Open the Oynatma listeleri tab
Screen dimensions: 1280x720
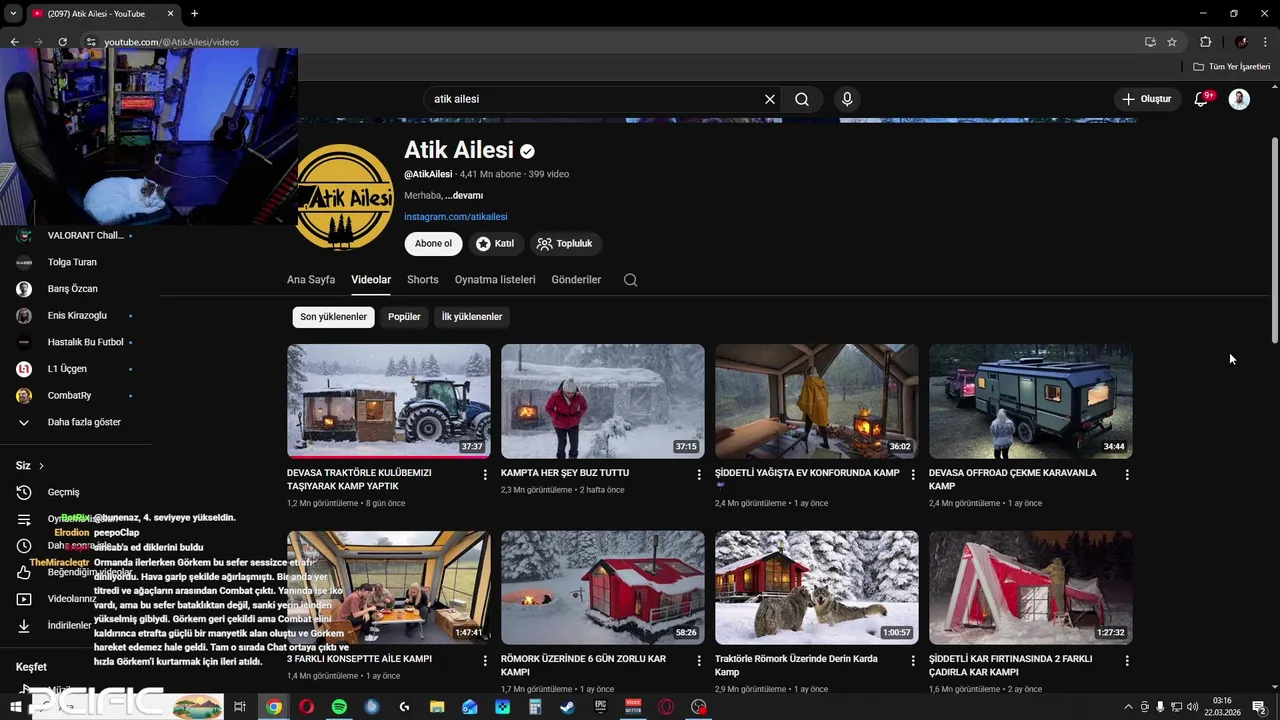click(x=495, y=280)
